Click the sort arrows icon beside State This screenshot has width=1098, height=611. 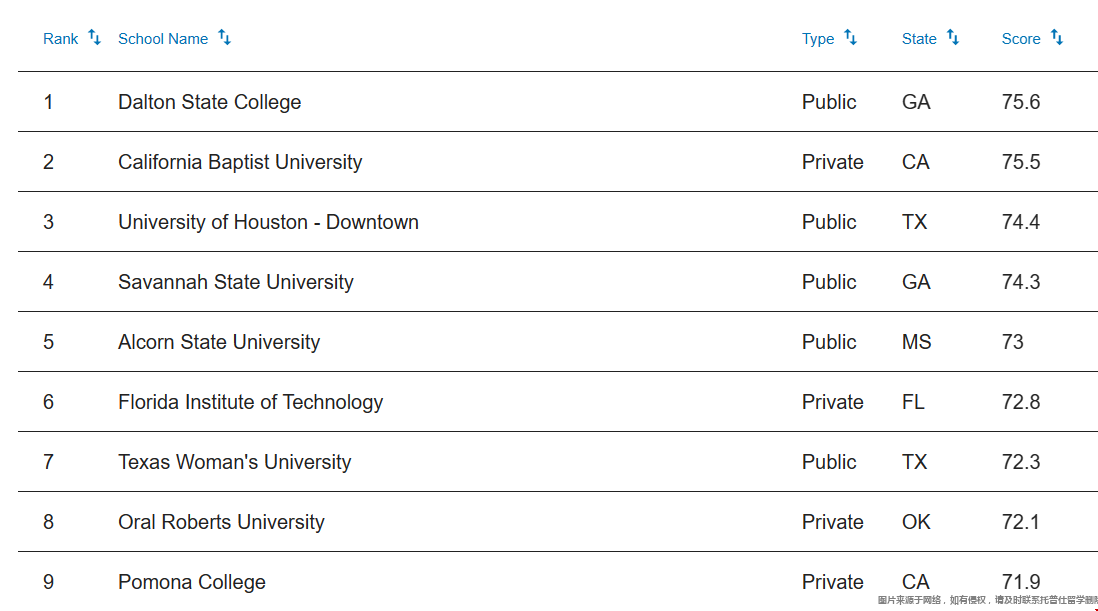pyautogui.click(x=953, y=37)
